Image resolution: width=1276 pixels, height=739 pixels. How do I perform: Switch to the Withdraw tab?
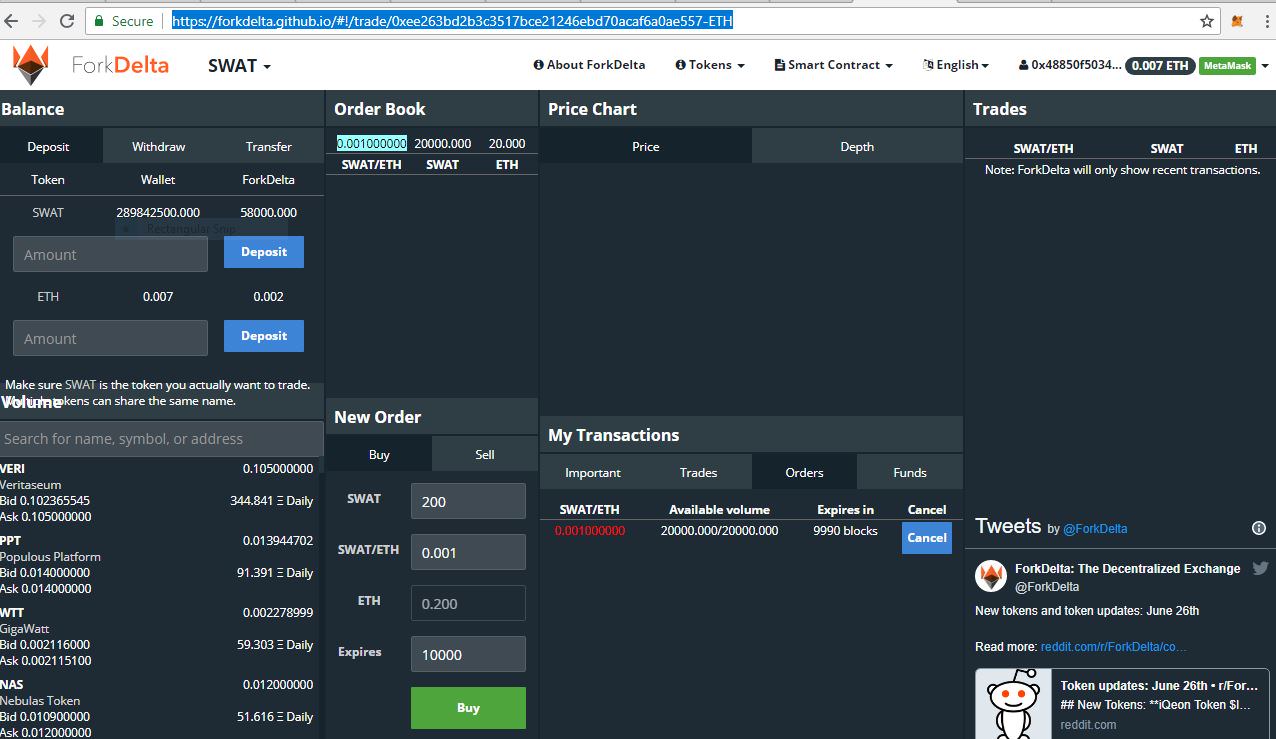coord(159,146)
